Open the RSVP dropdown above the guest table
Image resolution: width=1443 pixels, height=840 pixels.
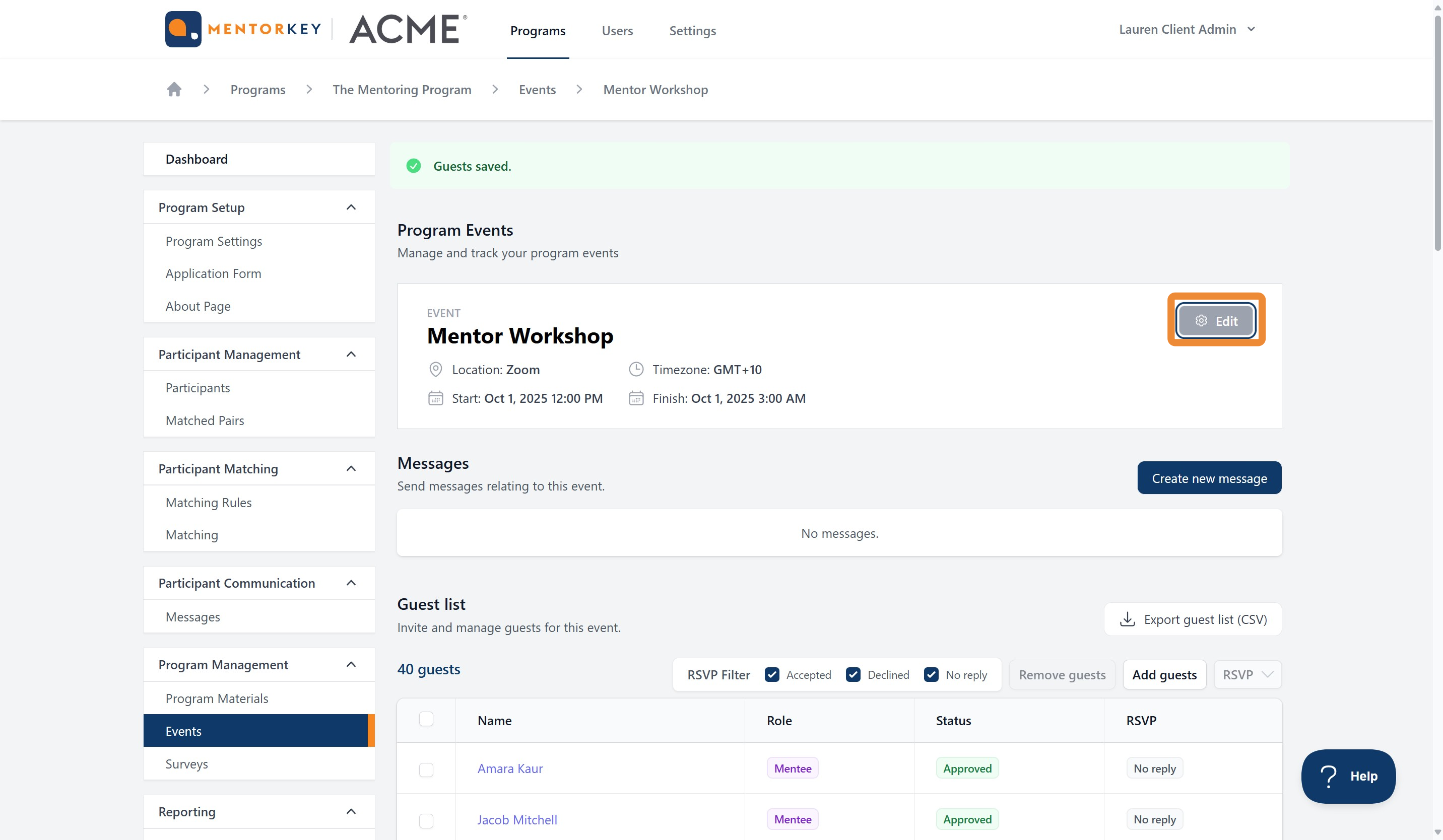(1247, 675)
